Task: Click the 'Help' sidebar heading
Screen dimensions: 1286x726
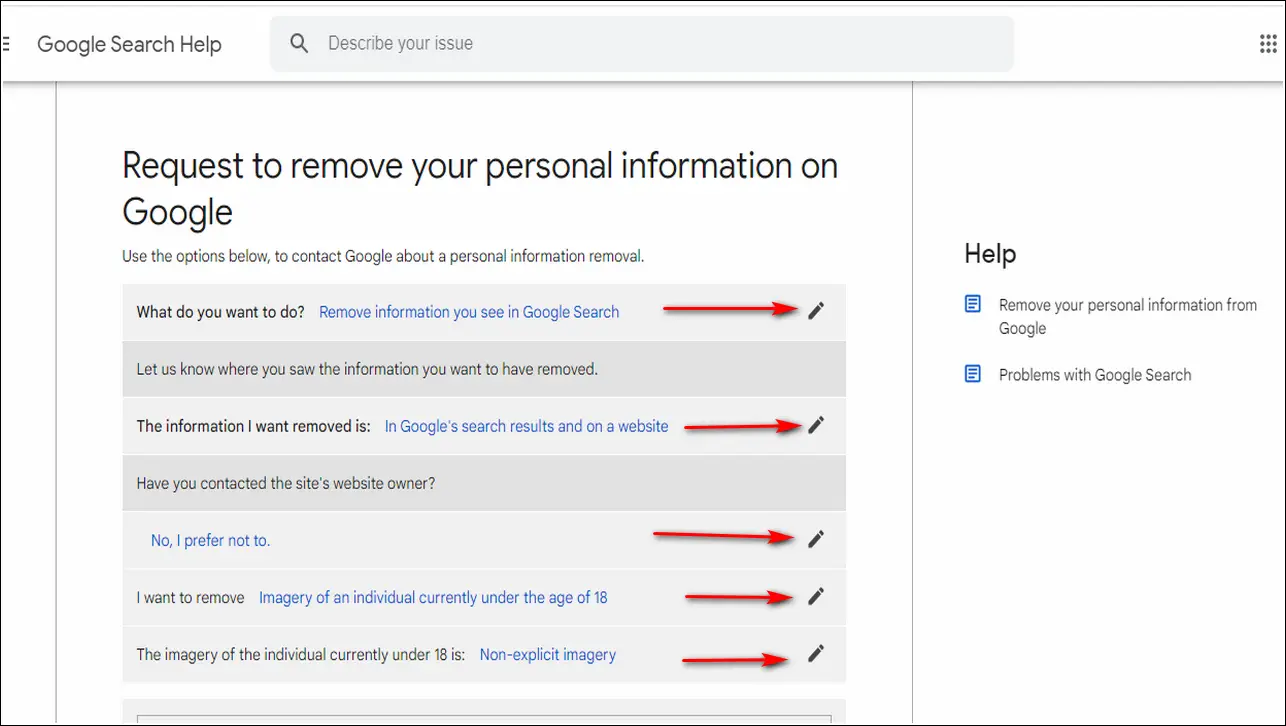Action: (x=990, y=254)
